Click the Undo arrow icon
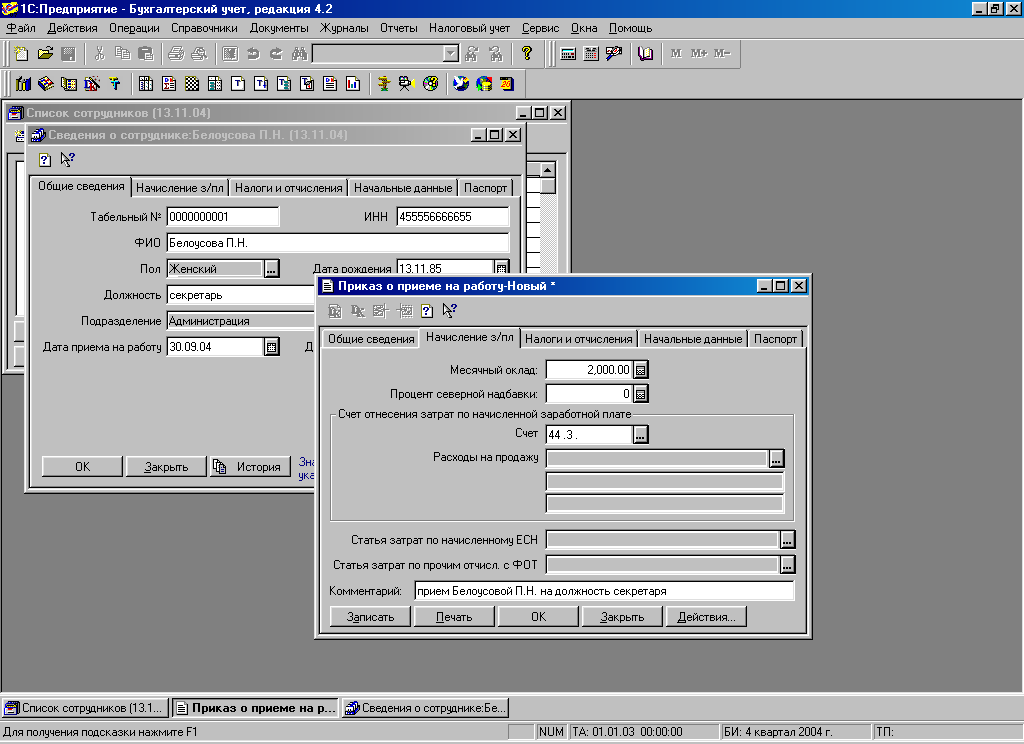 [x=253, y=54]
